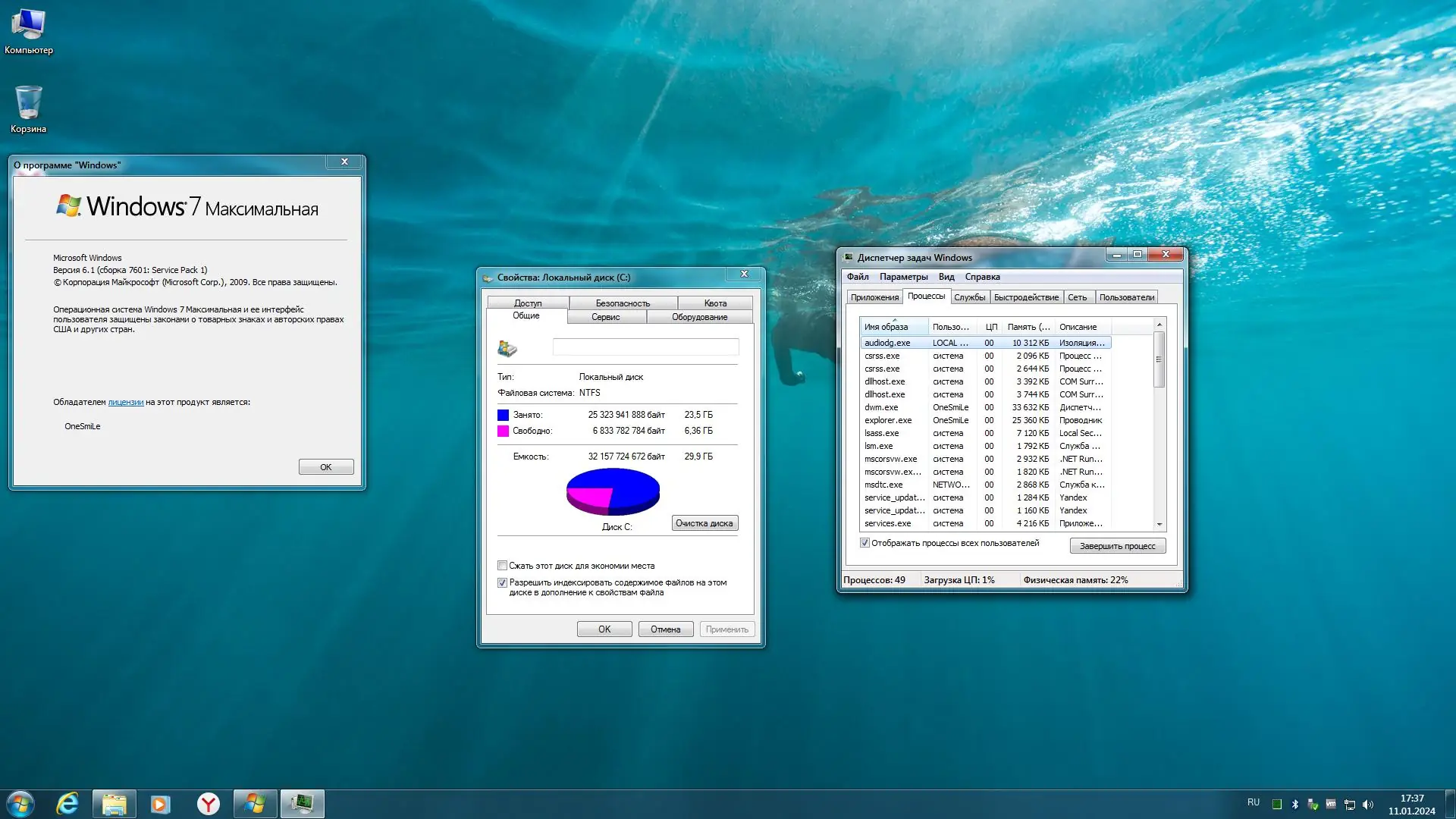Click the VMware Tools tray icon
The image size is (1456, 819).
coord(1331,805)
